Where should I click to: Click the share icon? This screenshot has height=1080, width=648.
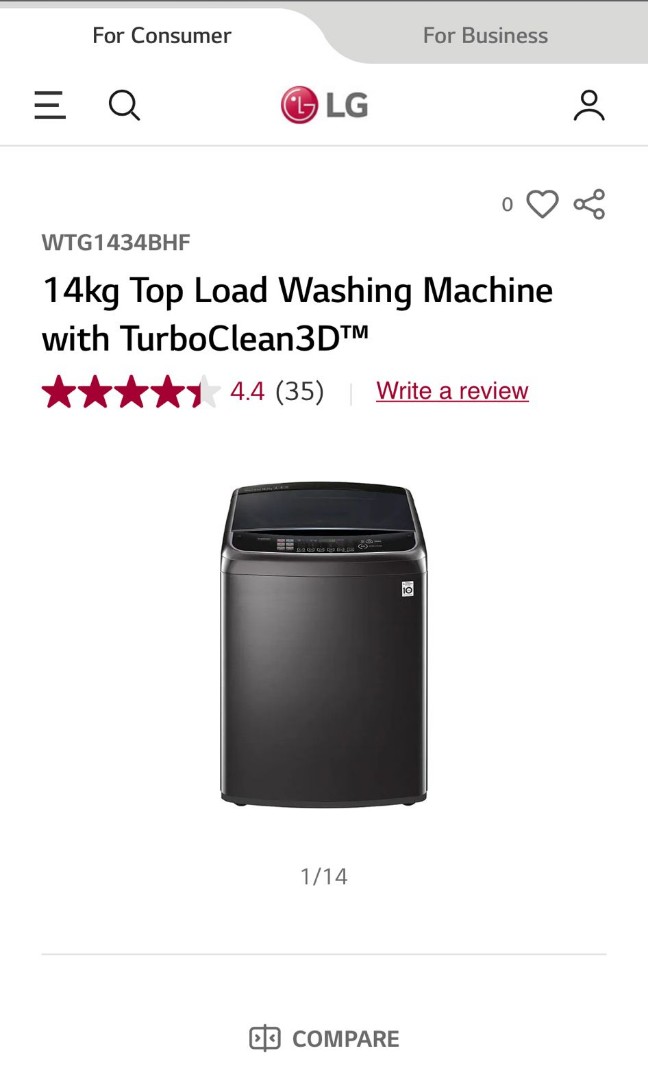[x=589, y=204]
